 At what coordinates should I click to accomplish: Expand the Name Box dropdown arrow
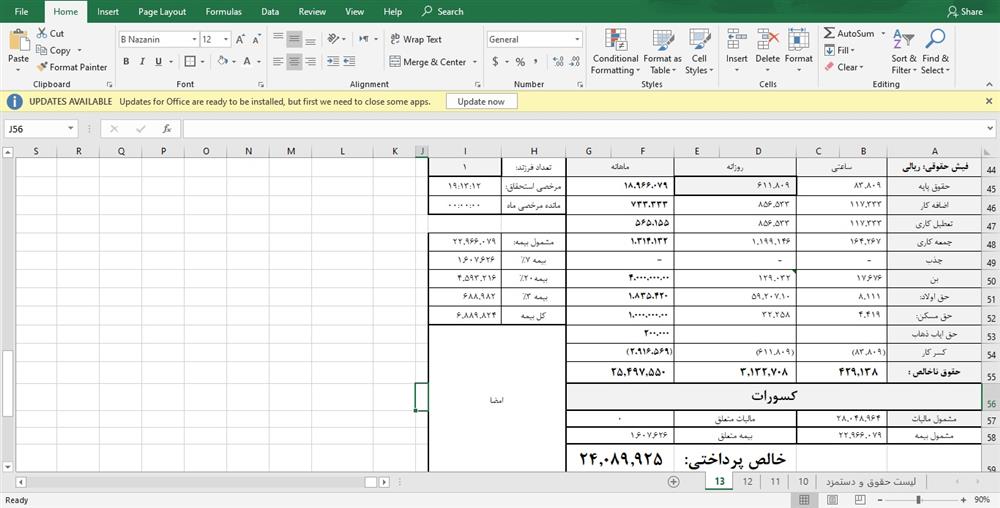(x=71, y=129)
